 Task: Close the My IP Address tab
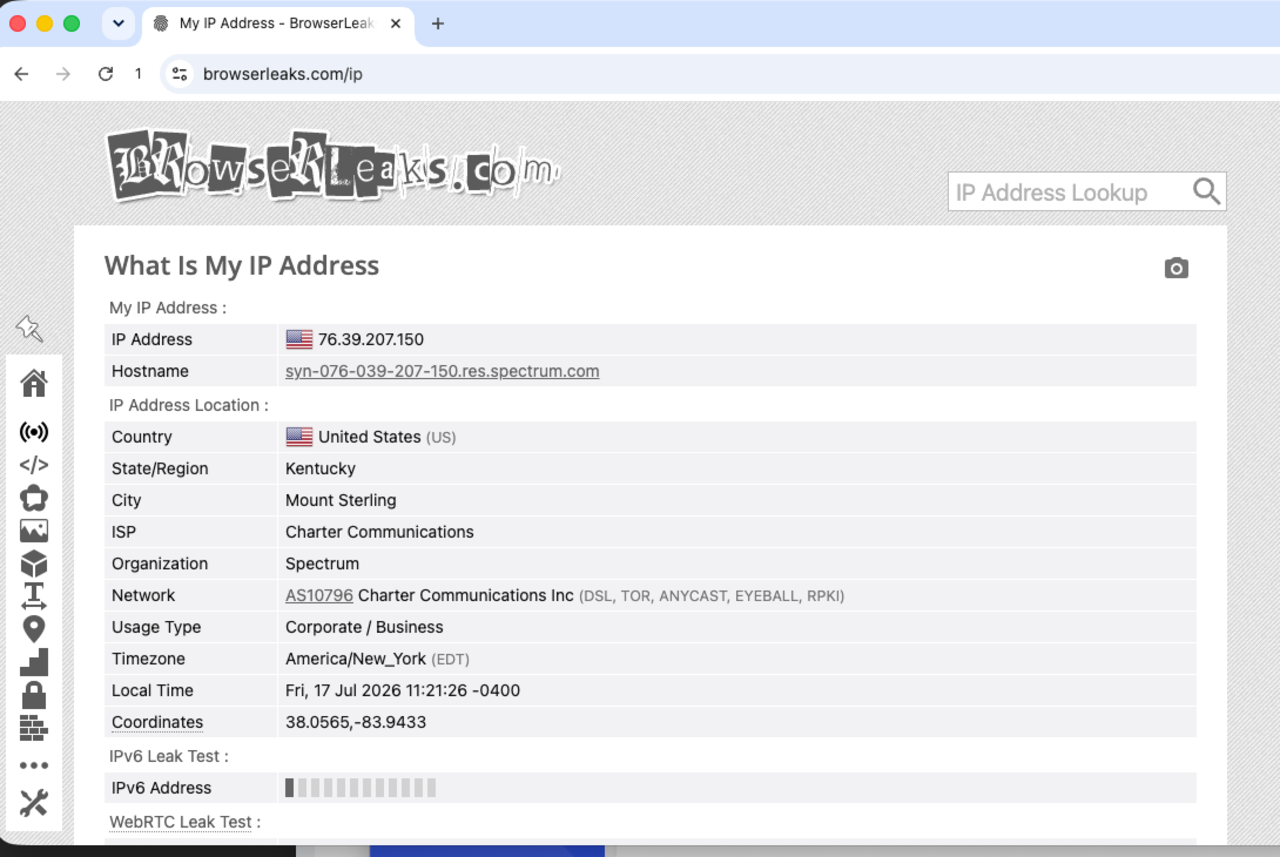396,24
